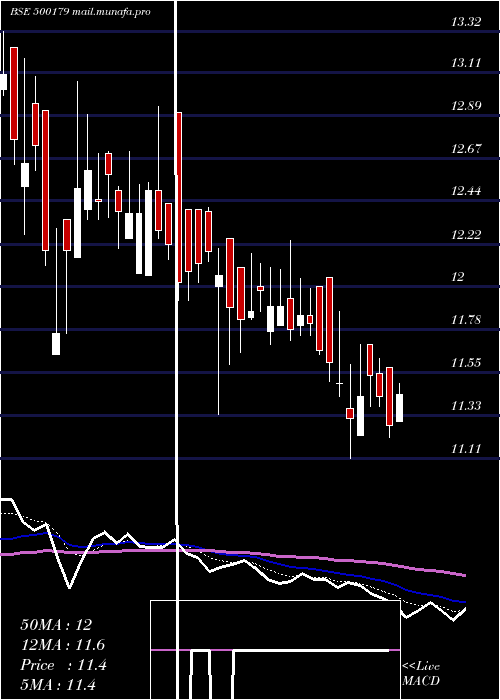This screenshot has width=500, height=700.
Task: Click the <<Live MACD label
Action: (421, 674)
